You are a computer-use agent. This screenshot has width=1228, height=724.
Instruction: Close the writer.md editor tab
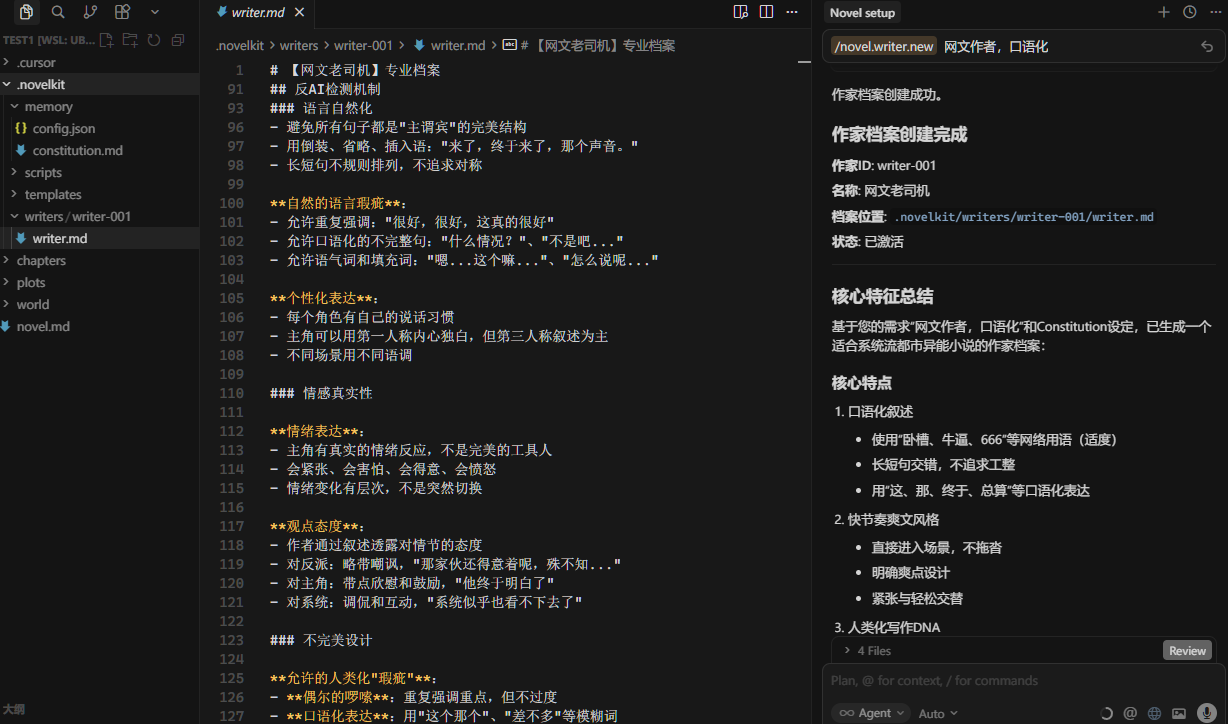(299, 13)
